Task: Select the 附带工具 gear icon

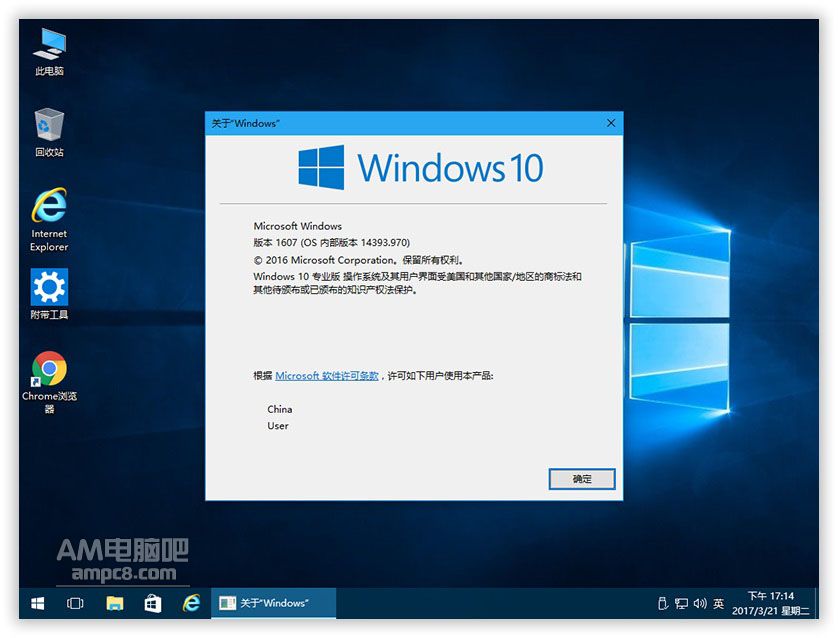Action: (49, 294)
